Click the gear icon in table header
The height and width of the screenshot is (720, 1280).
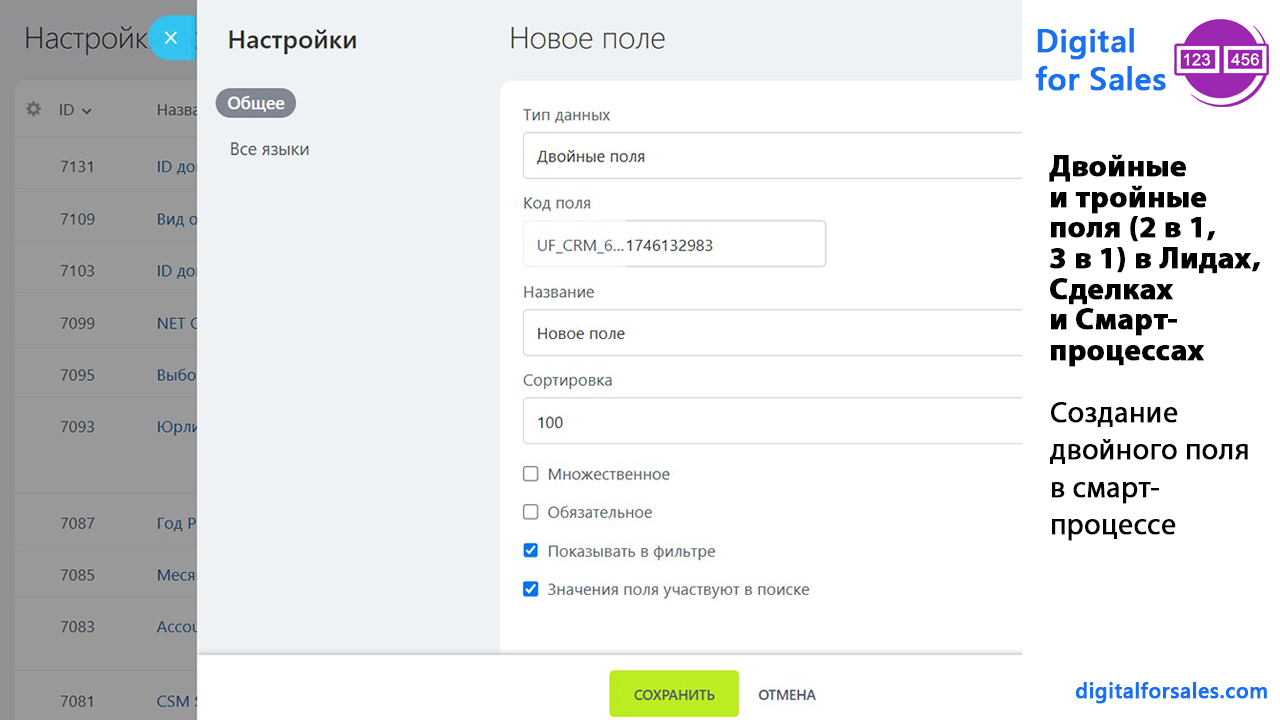pyautogui.click(x=33, y=109)
